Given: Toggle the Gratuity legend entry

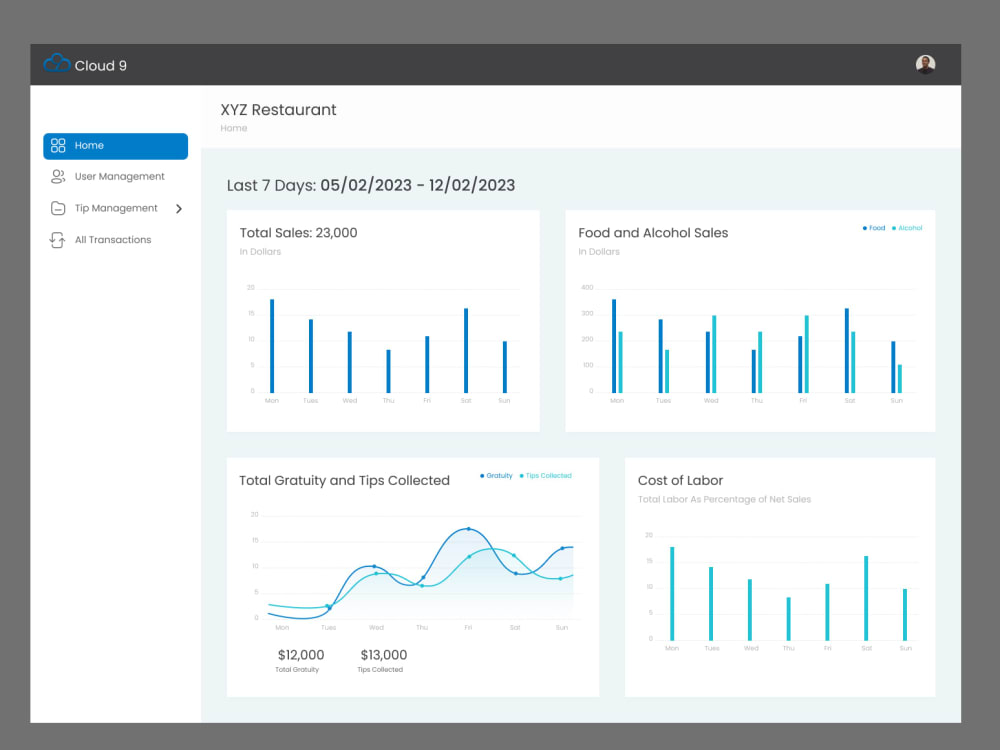Looking at the screenshot, I should click(496, 476).
